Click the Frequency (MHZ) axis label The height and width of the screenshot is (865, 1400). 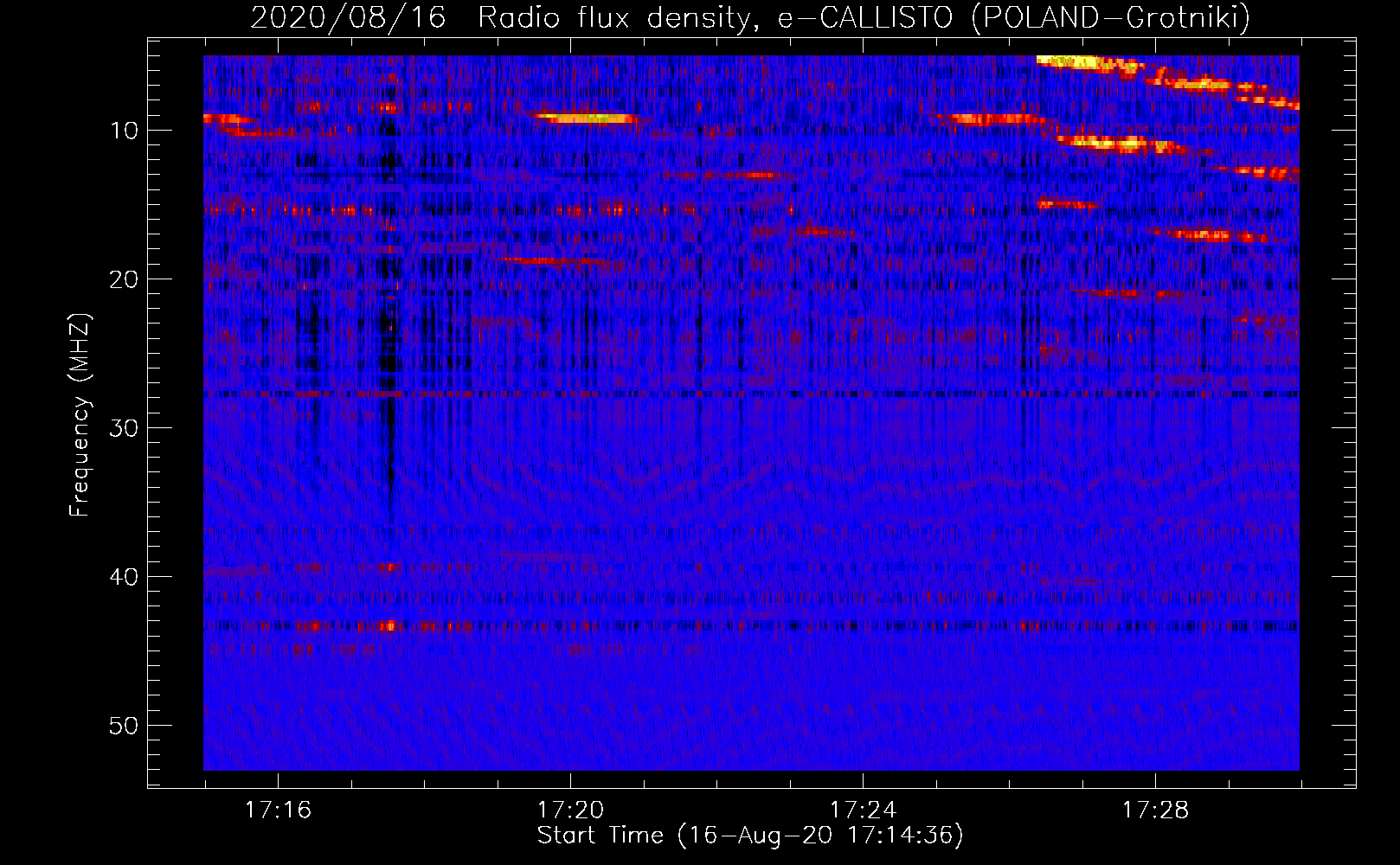click(80, 415)
